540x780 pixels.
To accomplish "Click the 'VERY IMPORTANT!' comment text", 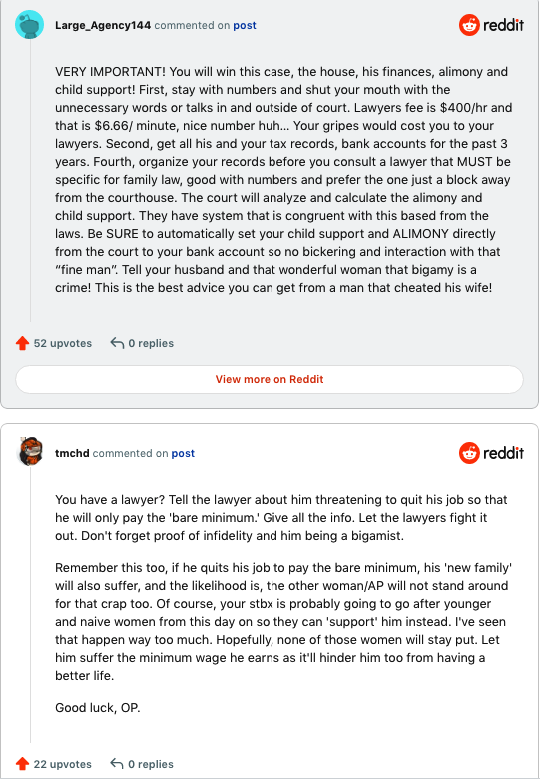I will click(283, 180).
